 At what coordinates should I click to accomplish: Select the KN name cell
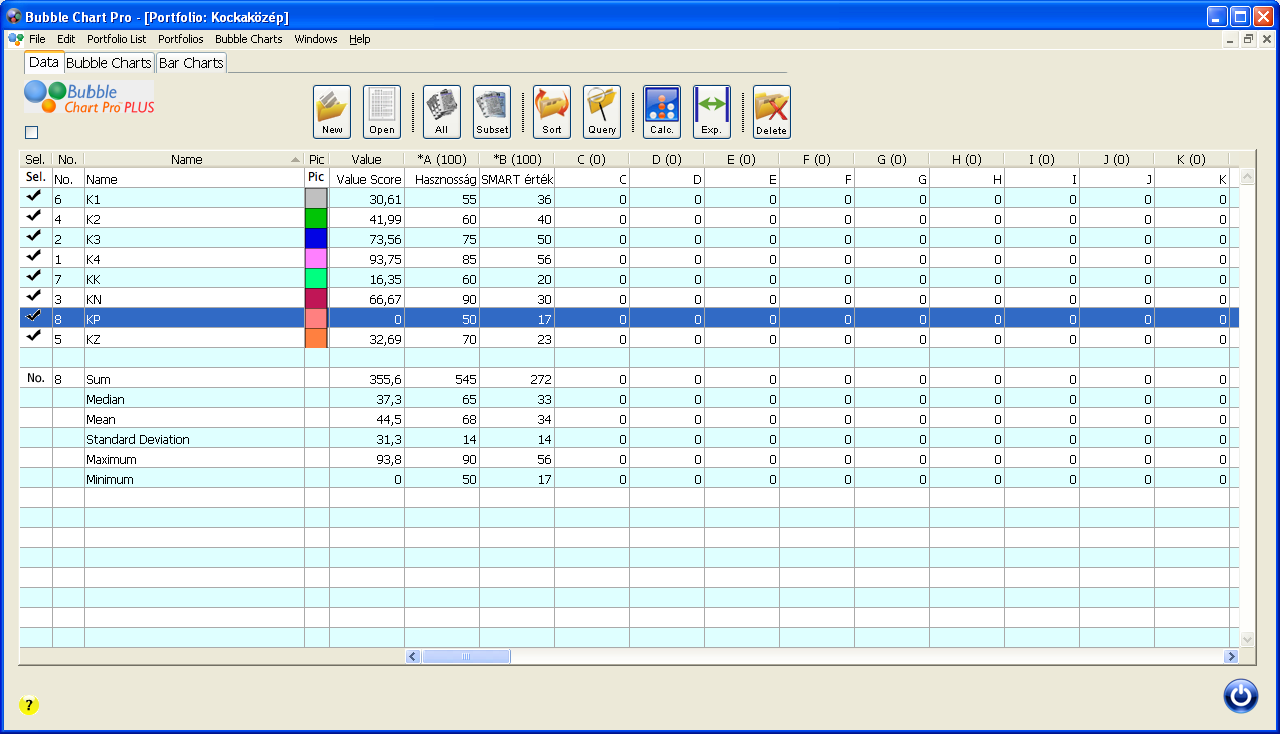[194, 299]
